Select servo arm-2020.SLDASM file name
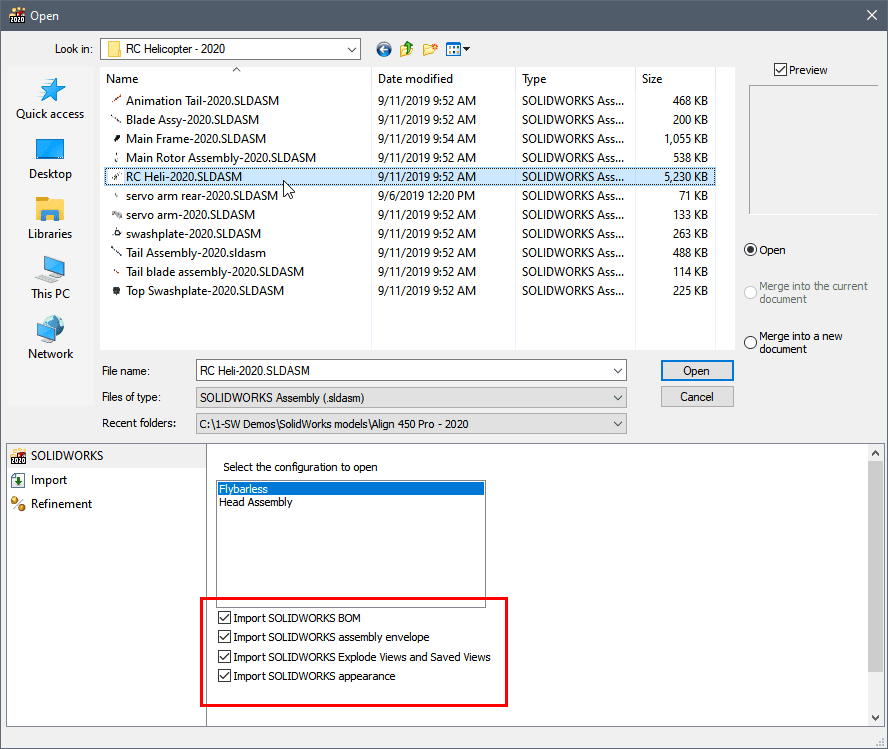888x749 pixels. [190, 215]
